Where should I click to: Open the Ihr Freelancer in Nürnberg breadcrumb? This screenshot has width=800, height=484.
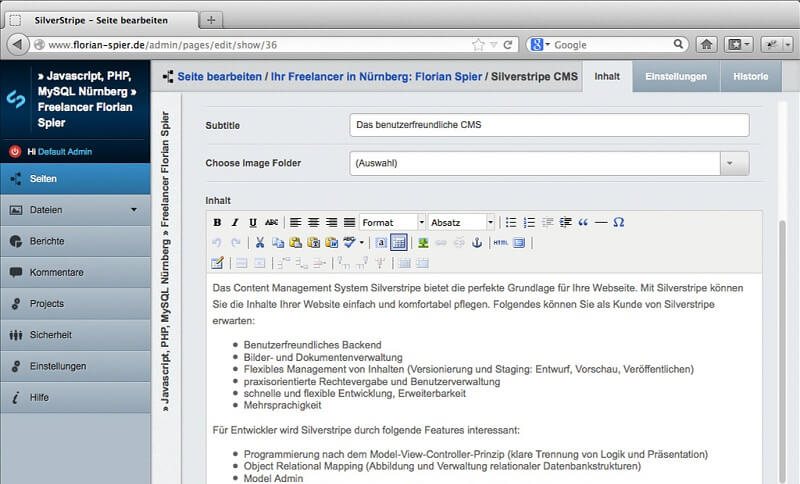pos(376,77)
